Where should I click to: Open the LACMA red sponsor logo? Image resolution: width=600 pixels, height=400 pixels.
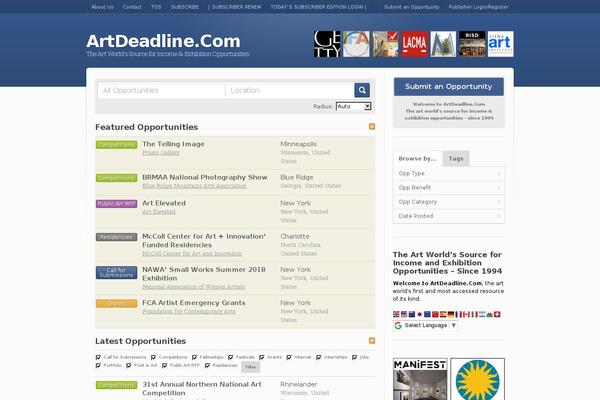tap(414, 44)
